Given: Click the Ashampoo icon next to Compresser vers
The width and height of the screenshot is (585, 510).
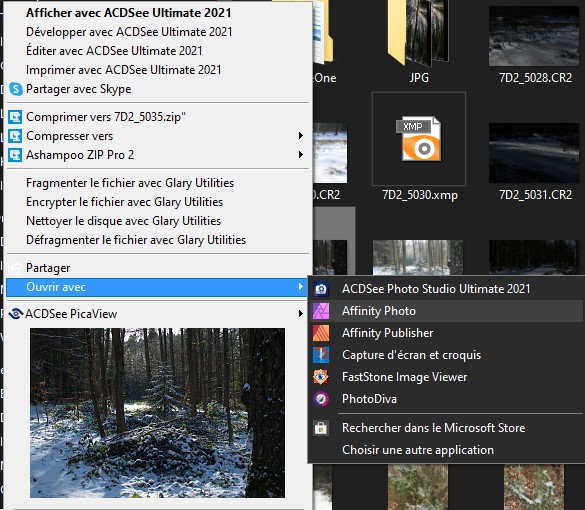Looking at the screenshot, I should pyautogui.click(x=15, y=136).
